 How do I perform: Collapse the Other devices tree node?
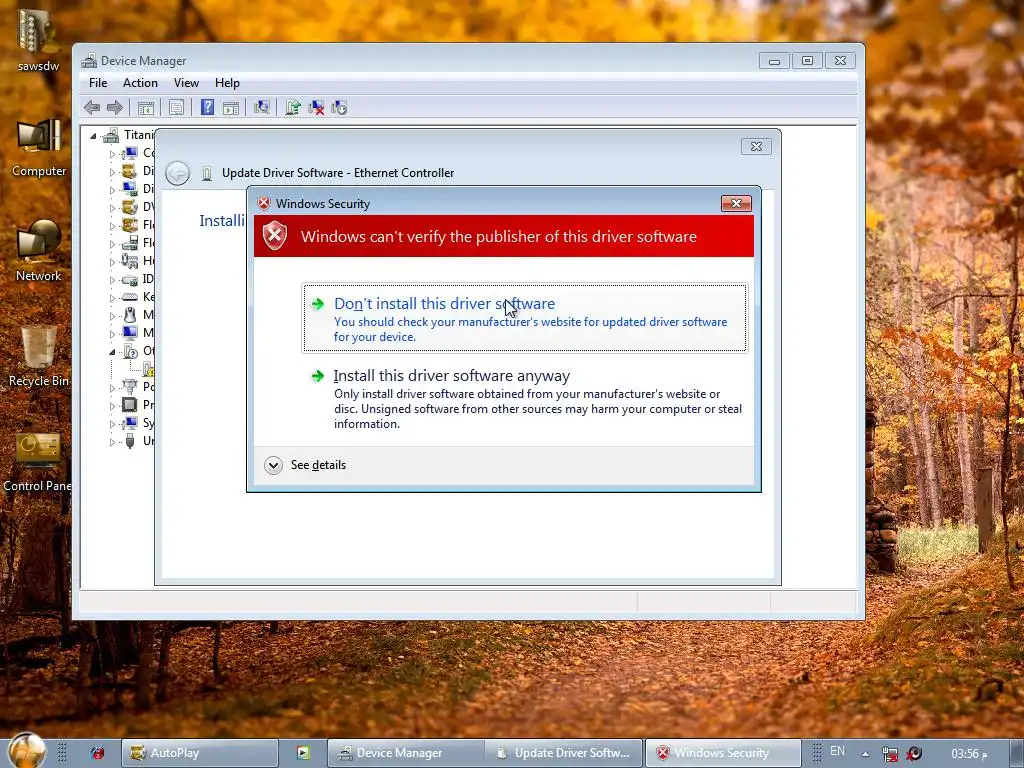click(112, 351)
